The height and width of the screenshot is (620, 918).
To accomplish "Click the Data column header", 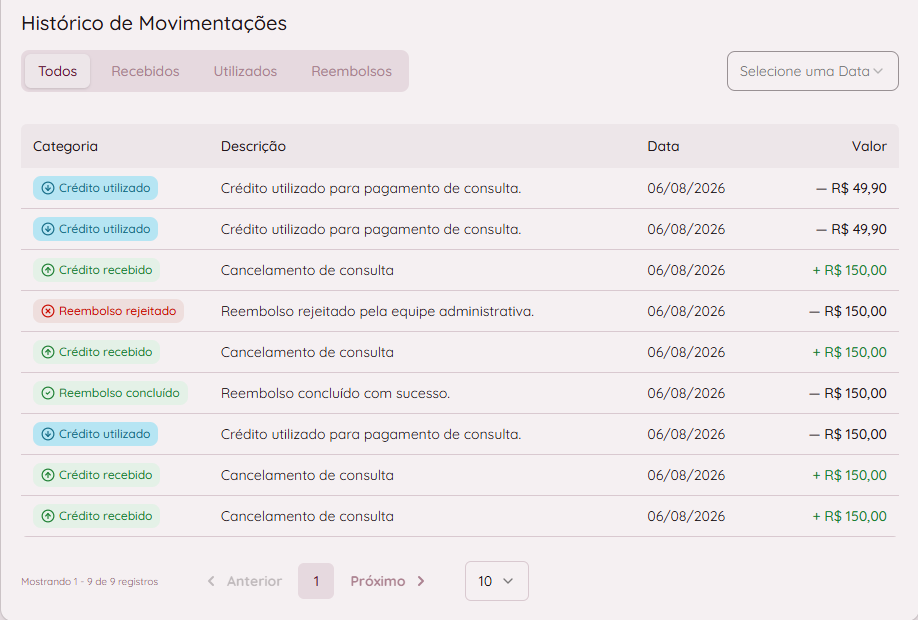I will [x=663, y=146].
